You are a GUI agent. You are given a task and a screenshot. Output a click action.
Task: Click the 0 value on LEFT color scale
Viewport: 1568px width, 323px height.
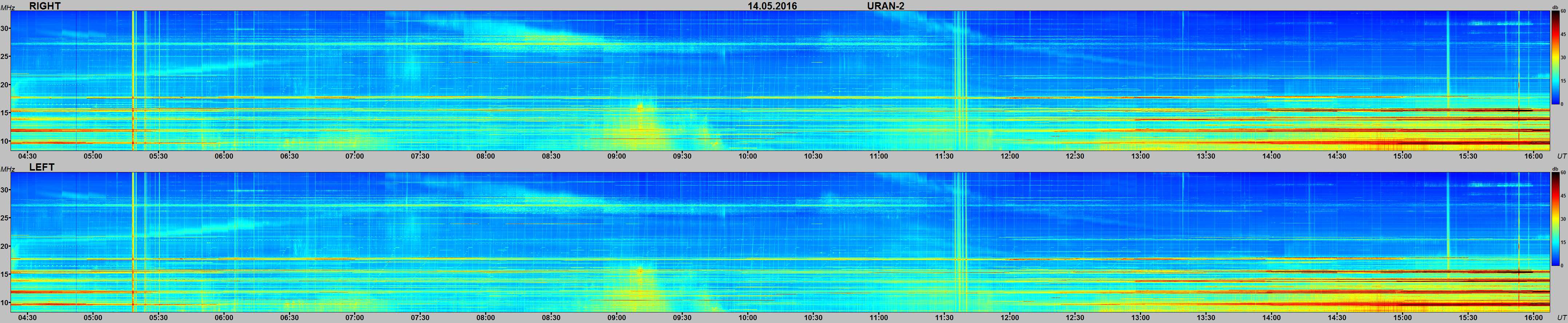coord(1561,265)
